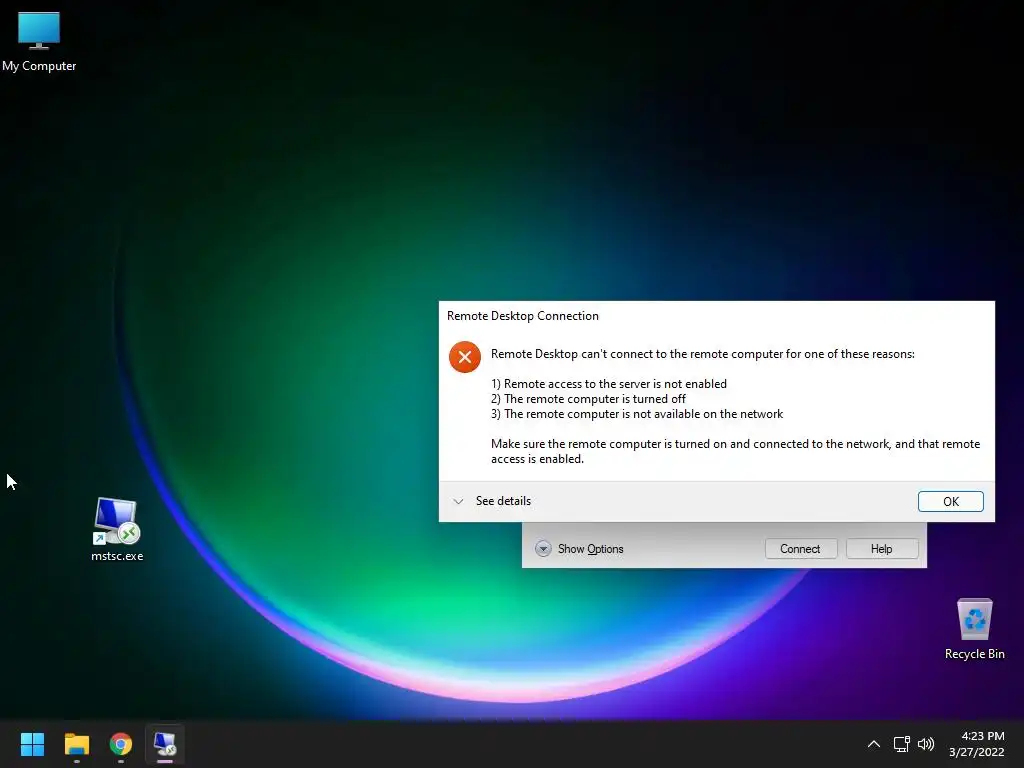Click the red error icon in dialog
Screen dimensions: 1024x768
465,357
